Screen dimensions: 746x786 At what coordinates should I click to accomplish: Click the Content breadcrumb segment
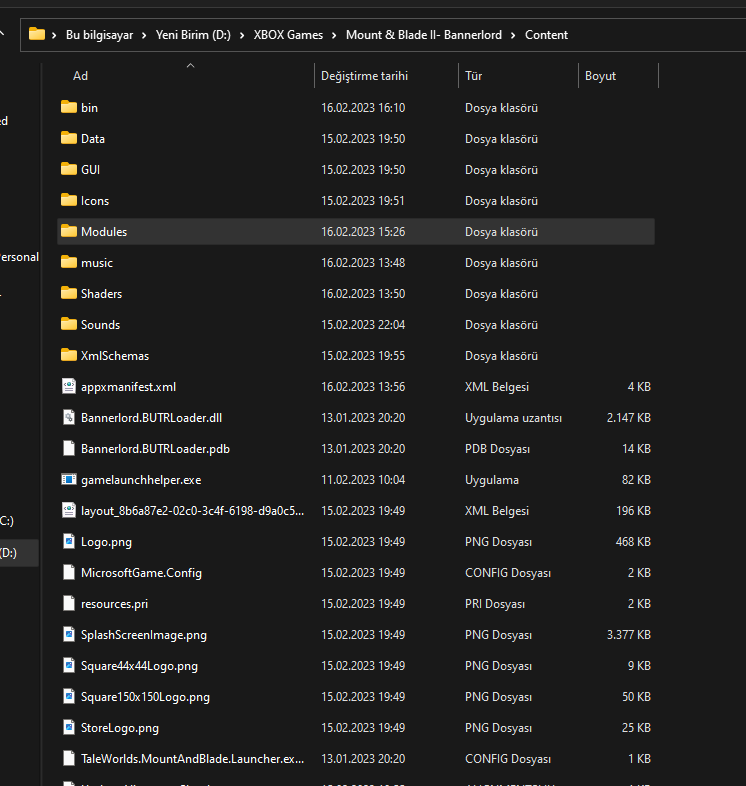546,35
